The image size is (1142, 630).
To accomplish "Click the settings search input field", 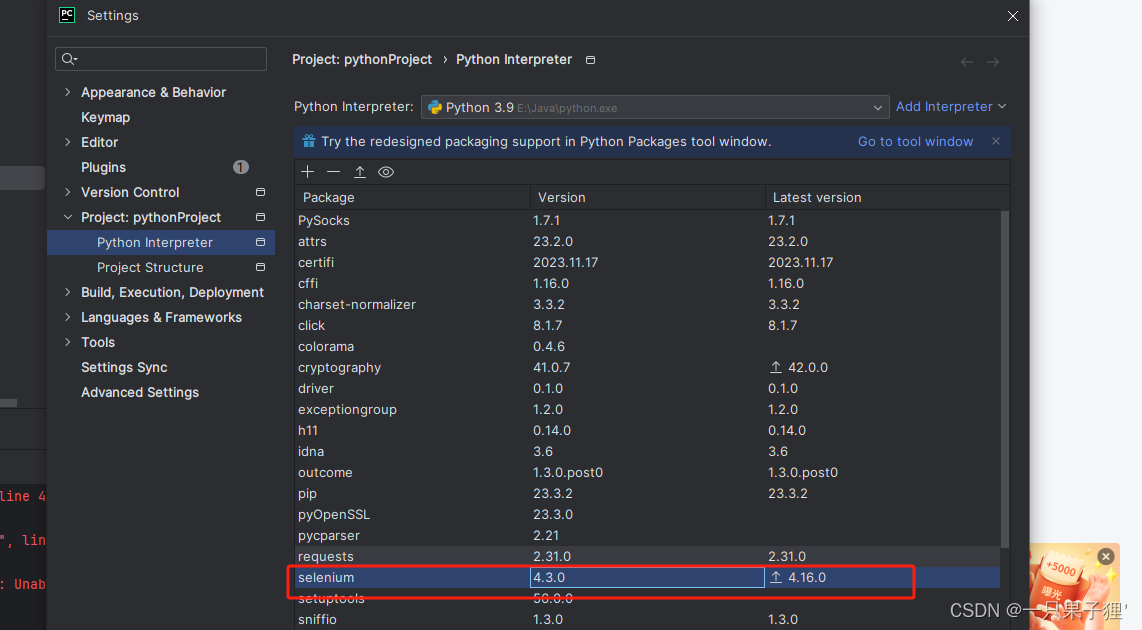I will [x=161, y=59].
